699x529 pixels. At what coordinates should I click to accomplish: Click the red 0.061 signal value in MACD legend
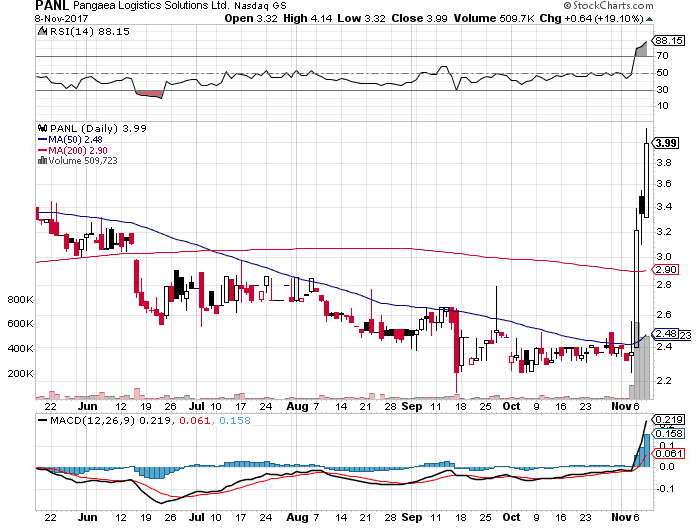[194, 421]
